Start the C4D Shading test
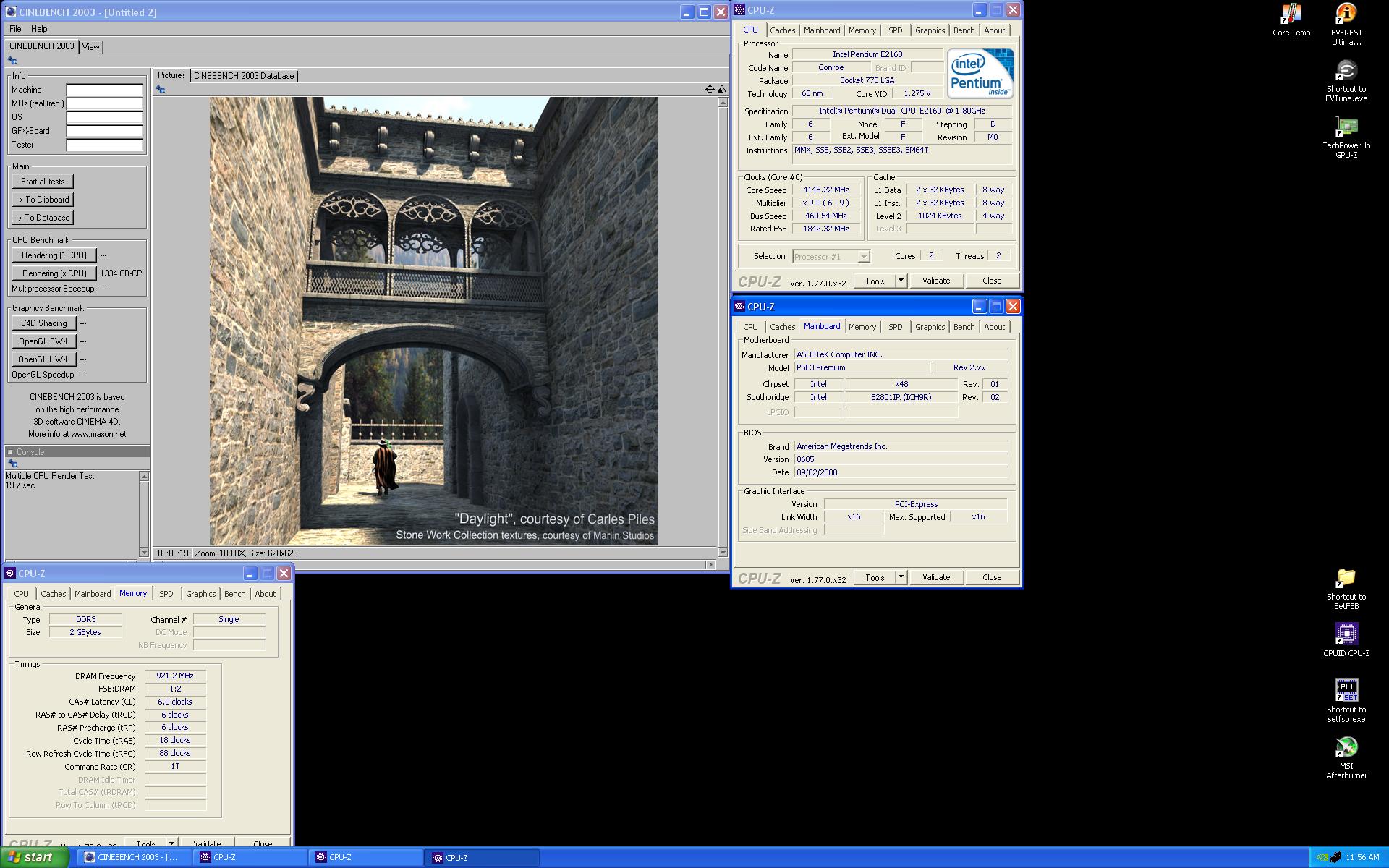This screenshot has width=1389, height=868. [x=43, y=323]
